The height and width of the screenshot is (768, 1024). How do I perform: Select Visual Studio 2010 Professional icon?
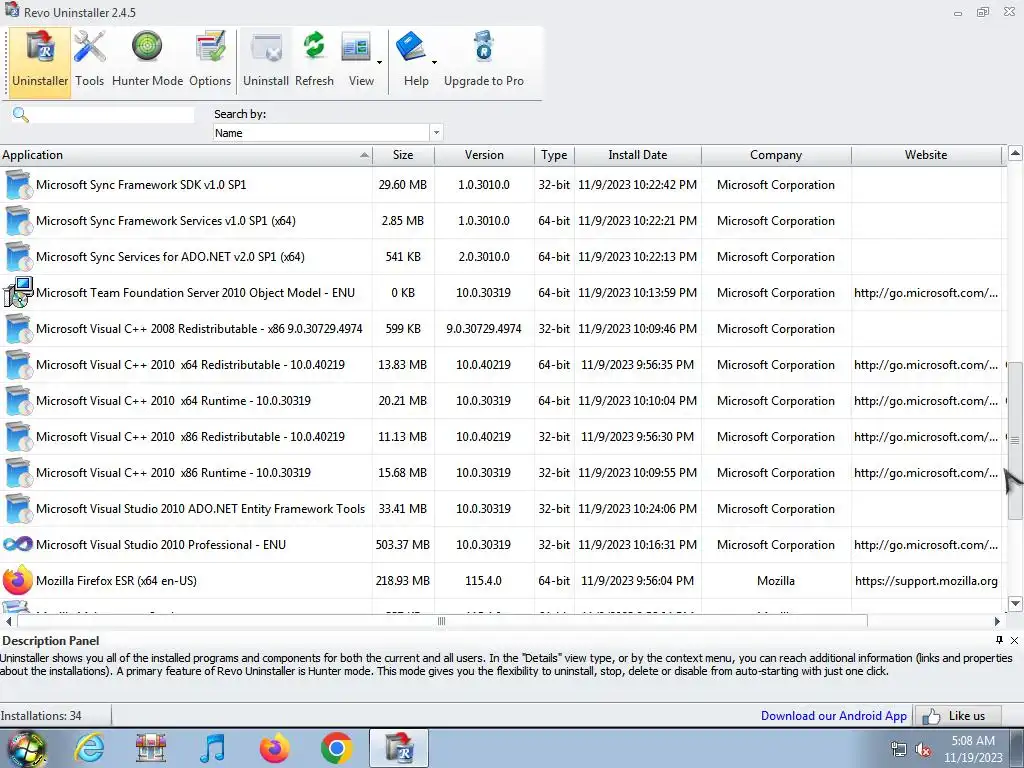tap(18, 544)
